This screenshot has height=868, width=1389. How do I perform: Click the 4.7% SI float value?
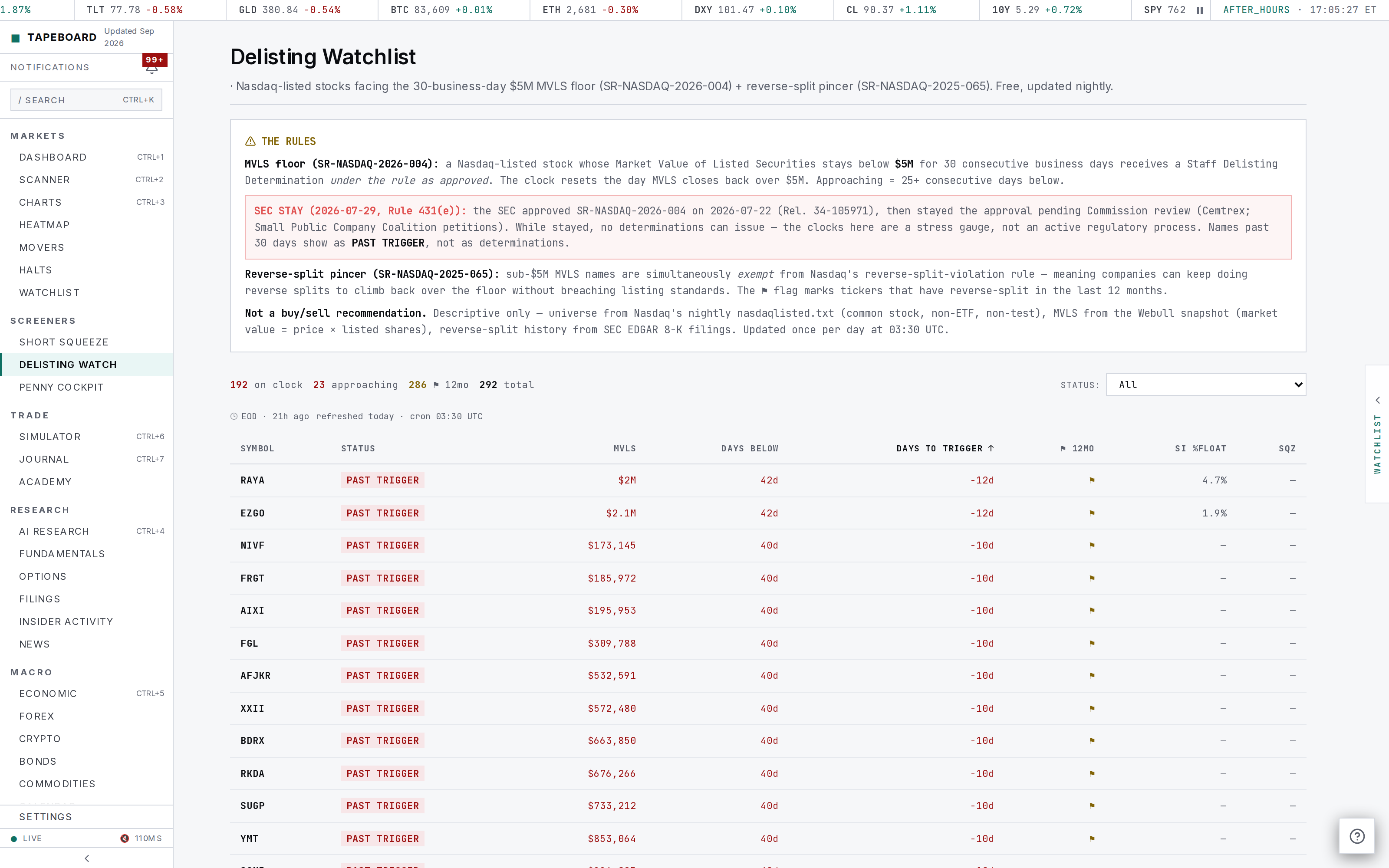pyautogui.click(x=1215, y=480)
